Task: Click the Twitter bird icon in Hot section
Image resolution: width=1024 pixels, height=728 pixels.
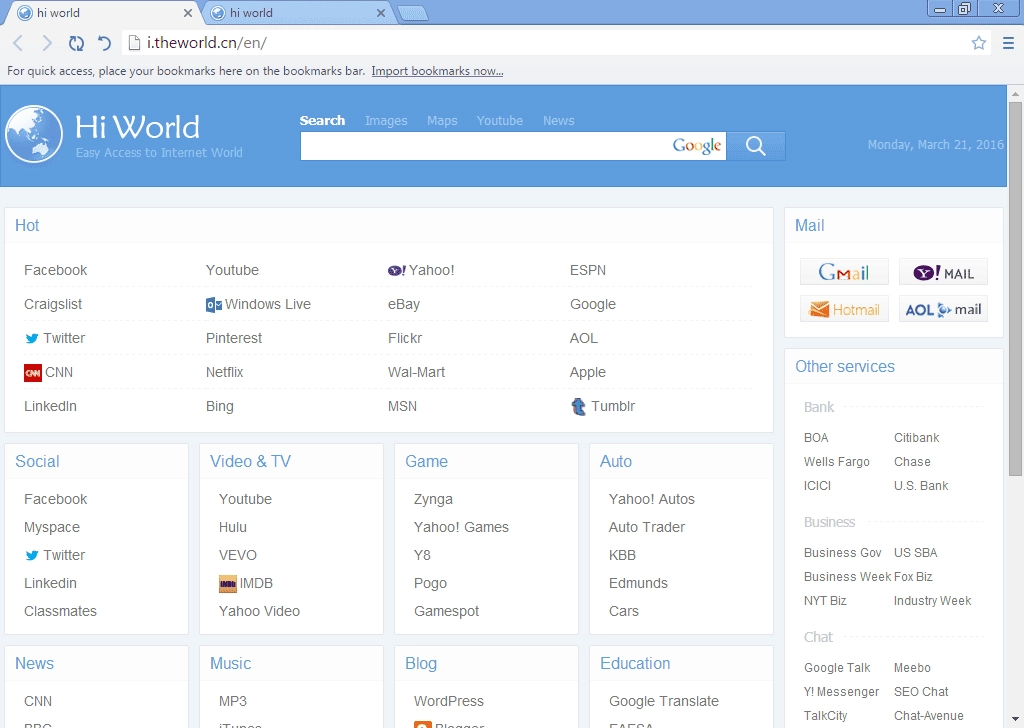Action: click(31, 338)
